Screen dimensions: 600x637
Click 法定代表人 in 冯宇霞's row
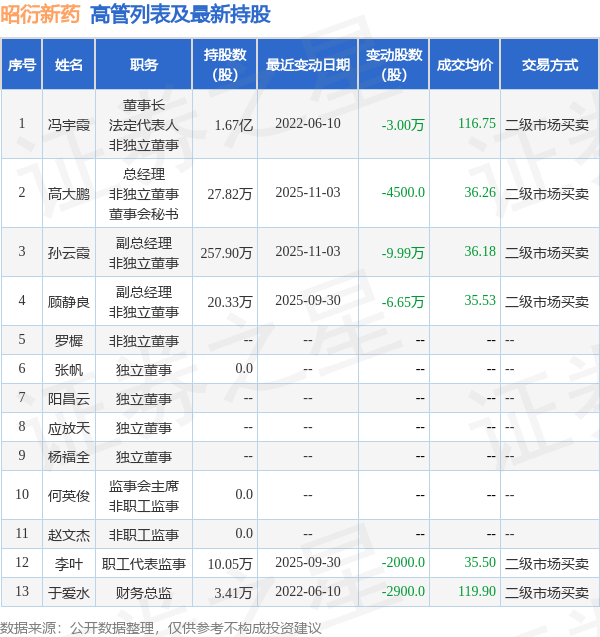tap(143, 125)
